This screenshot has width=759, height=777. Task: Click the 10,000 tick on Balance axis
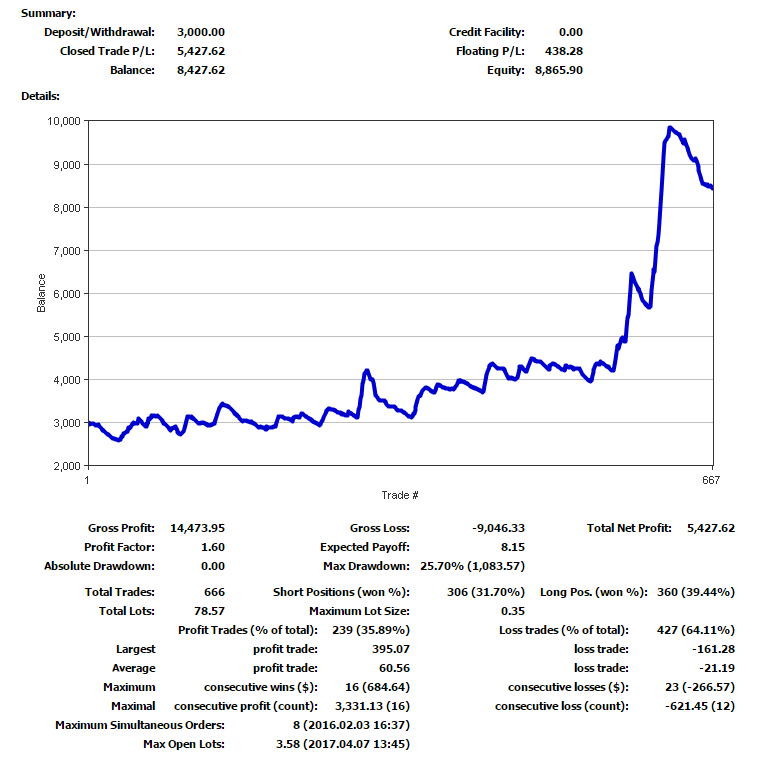[63, 121]
